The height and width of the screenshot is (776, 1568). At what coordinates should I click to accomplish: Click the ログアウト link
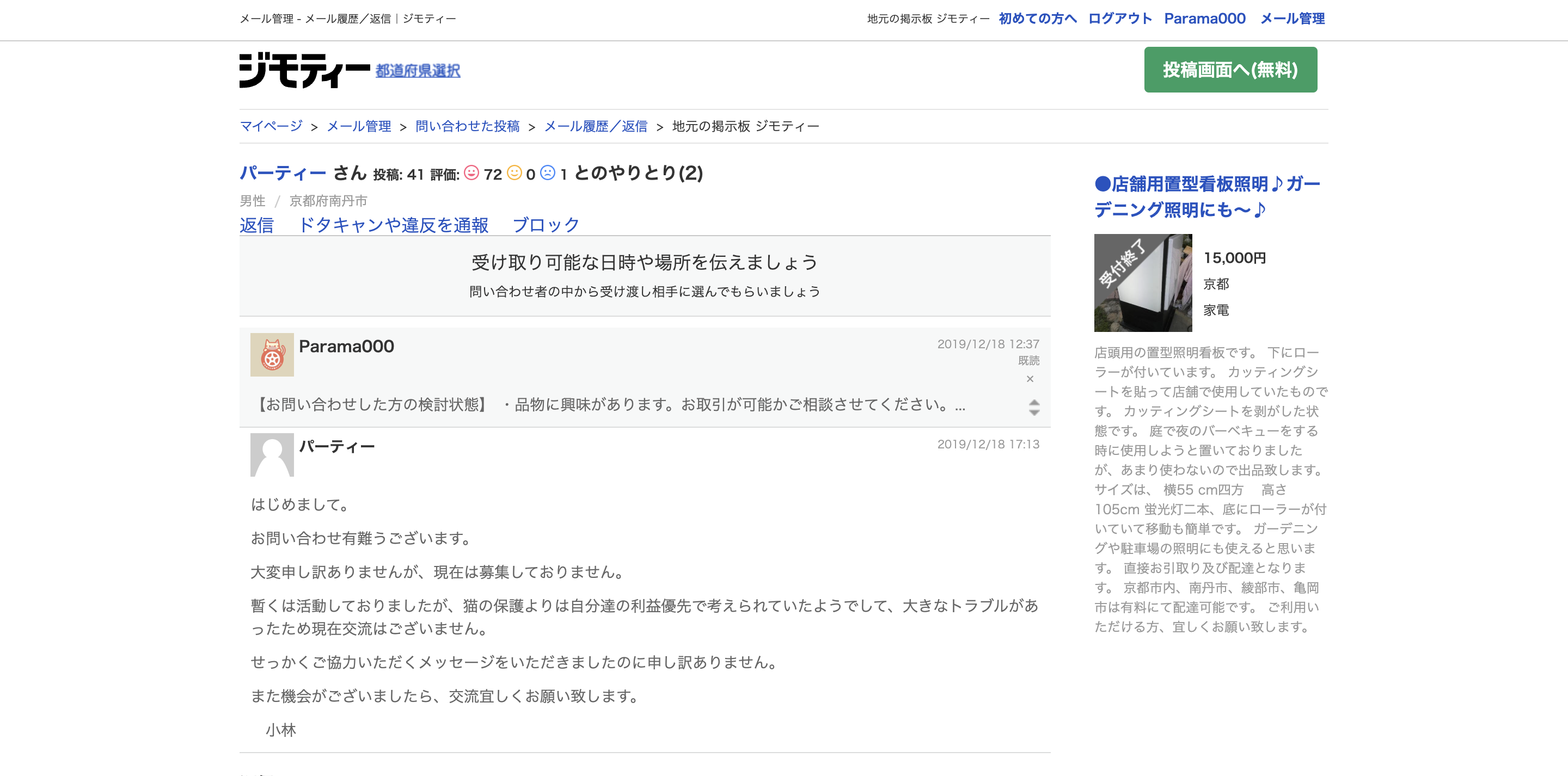(x=1119, y=19)
